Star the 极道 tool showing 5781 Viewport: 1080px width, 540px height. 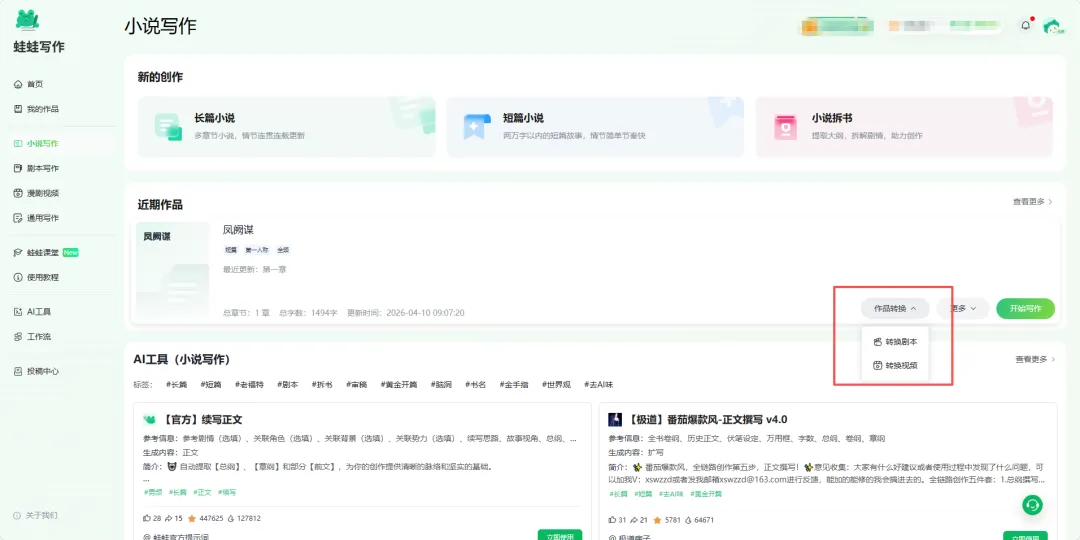click(667, 520)
